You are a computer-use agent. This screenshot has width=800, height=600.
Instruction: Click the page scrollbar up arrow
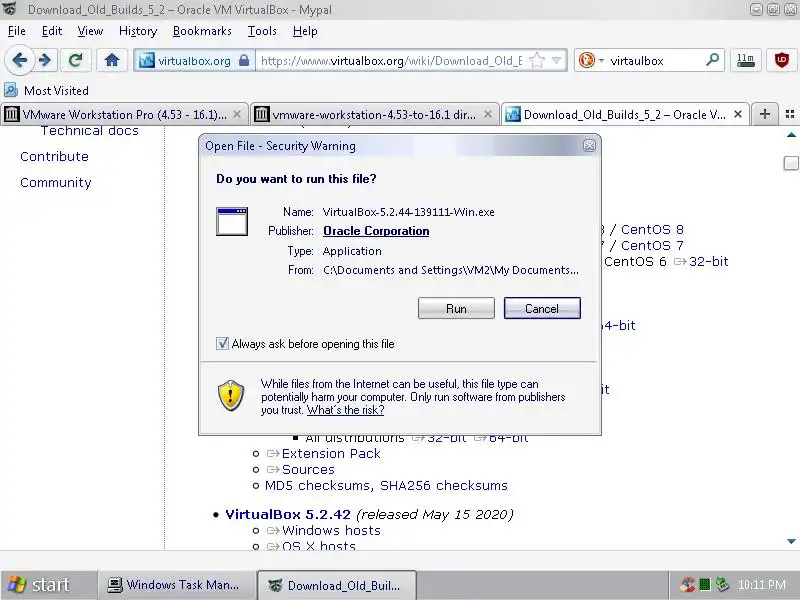pos(791,135)
